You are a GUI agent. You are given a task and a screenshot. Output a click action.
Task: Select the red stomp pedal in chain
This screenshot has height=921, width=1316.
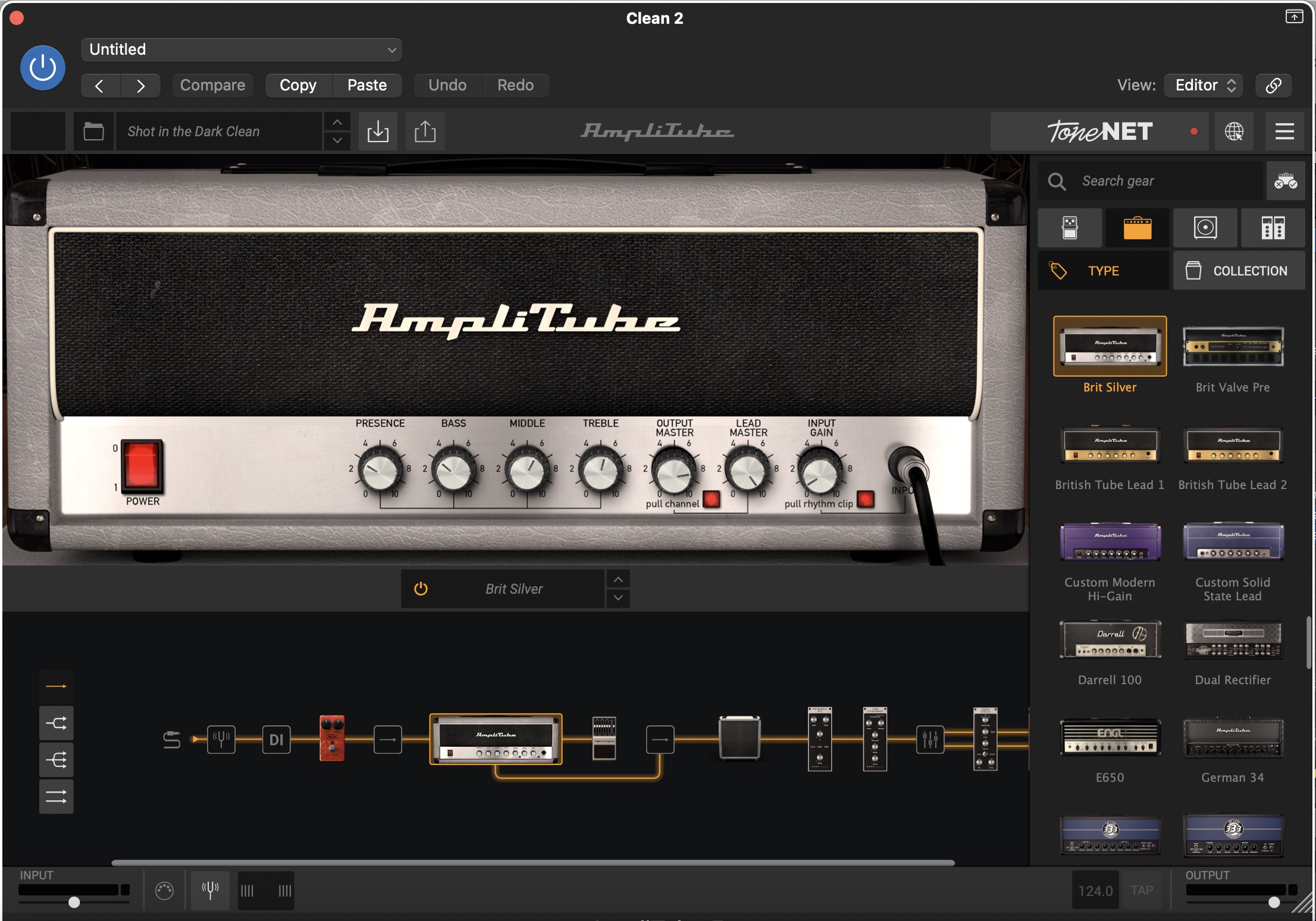332,738
